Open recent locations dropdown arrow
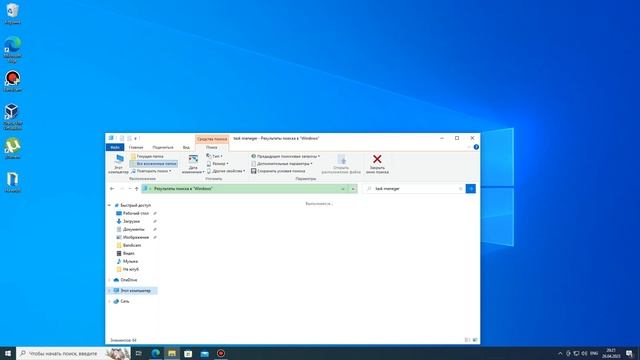 (x=130, y=189)
